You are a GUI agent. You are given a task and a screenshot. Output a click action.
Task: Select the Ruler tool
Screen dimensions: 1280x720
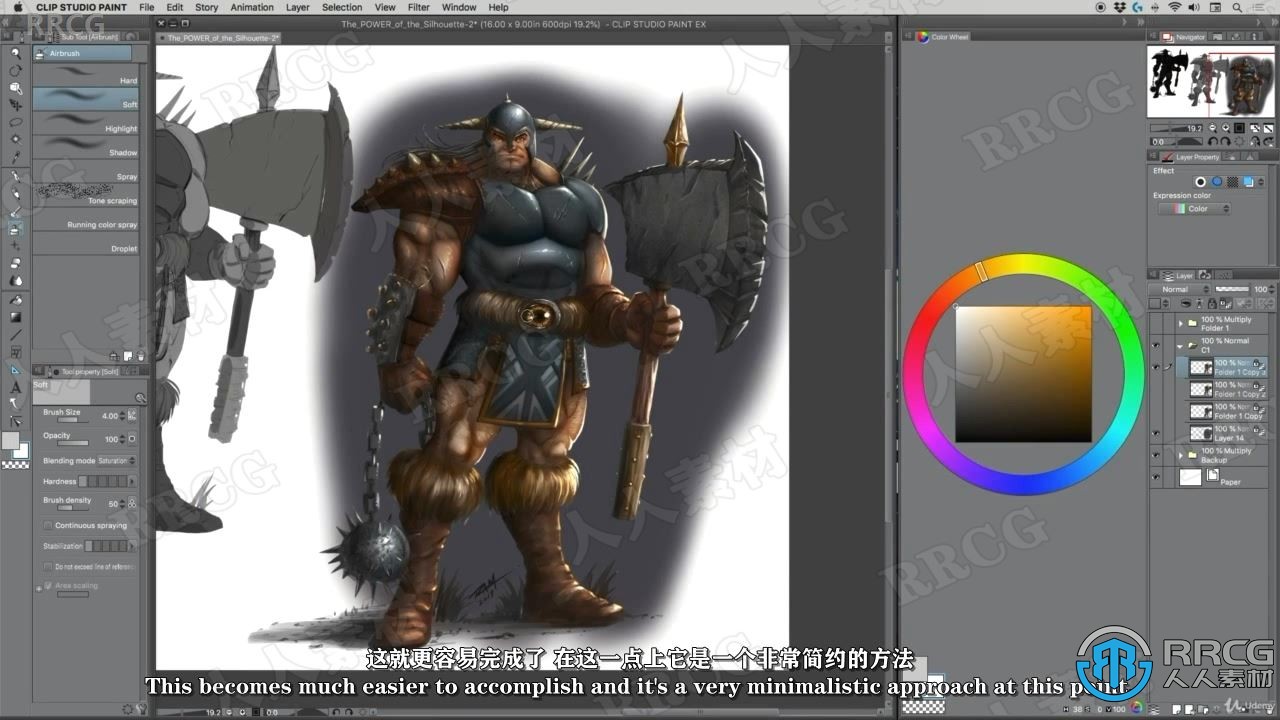click(x=15, y=370)
